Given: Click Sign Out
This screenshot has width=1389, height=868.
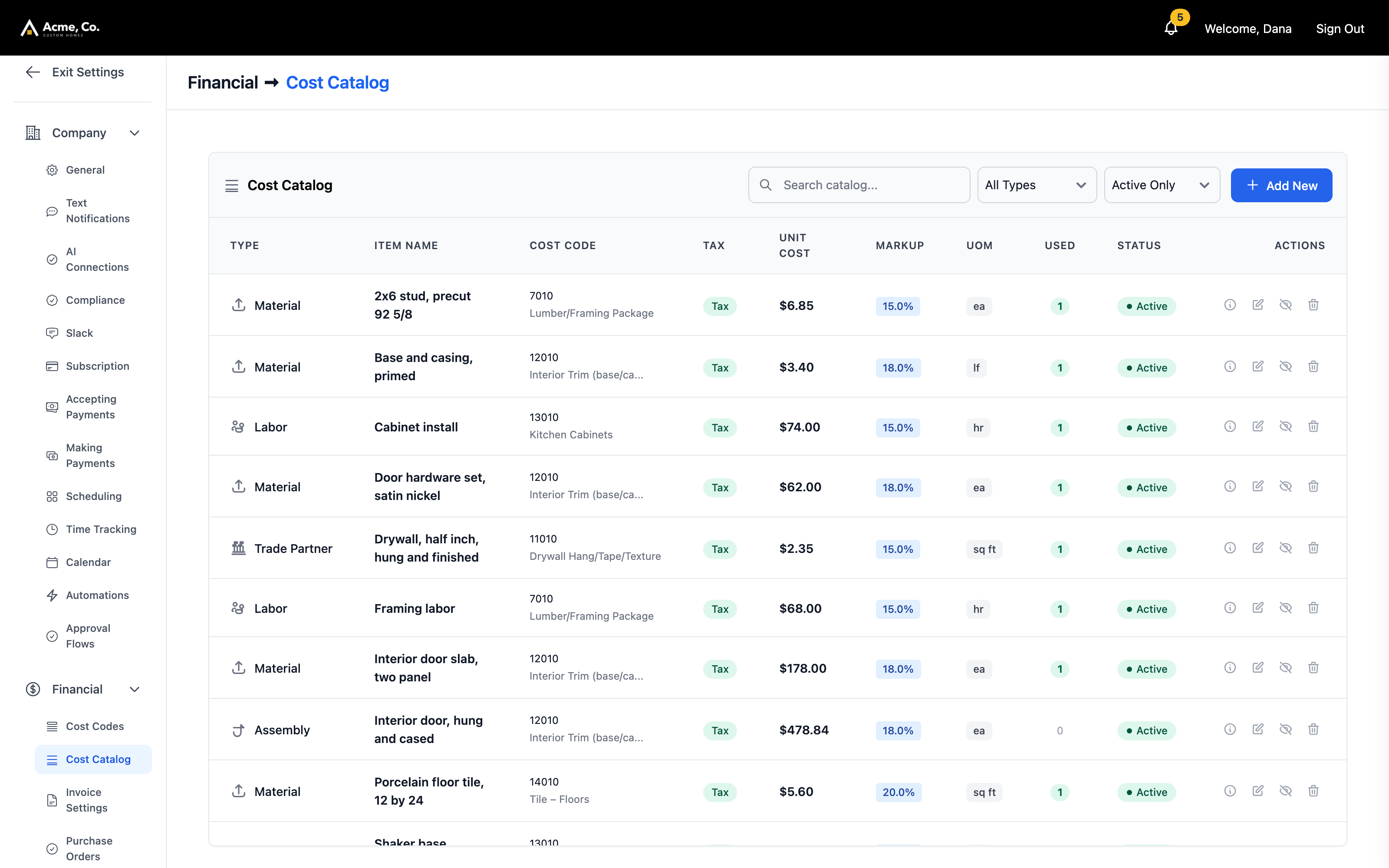Looking at the screenshot, I should [x=1340, y=29].
